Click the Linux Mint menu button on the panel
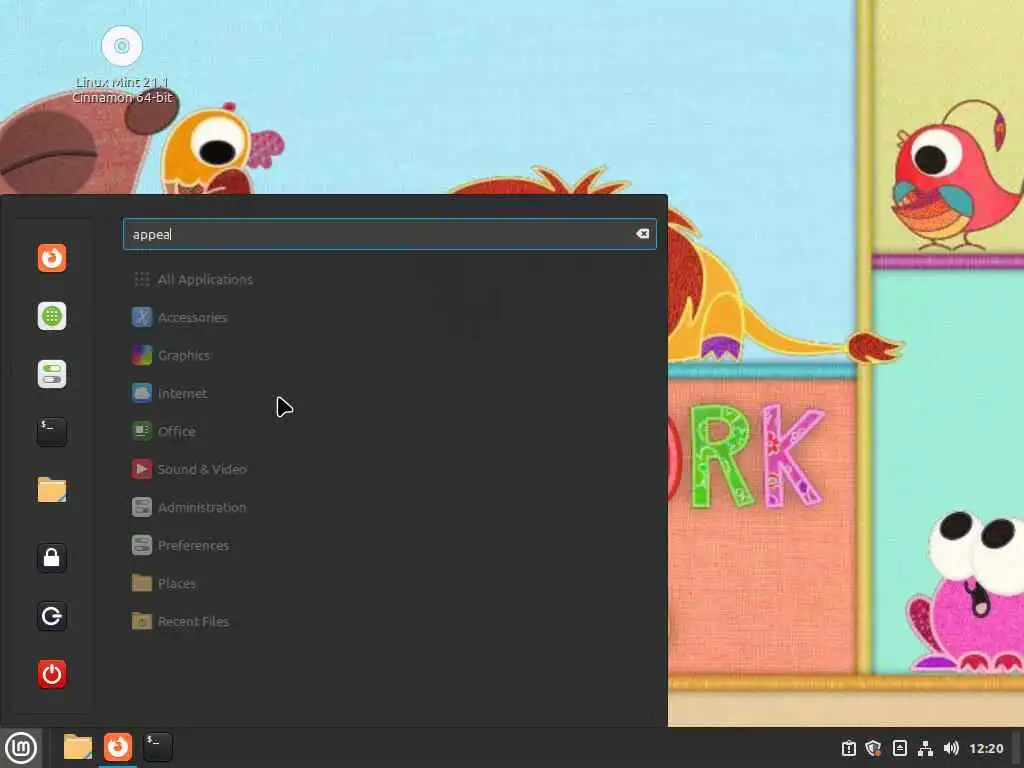 (x=21, y=748)
